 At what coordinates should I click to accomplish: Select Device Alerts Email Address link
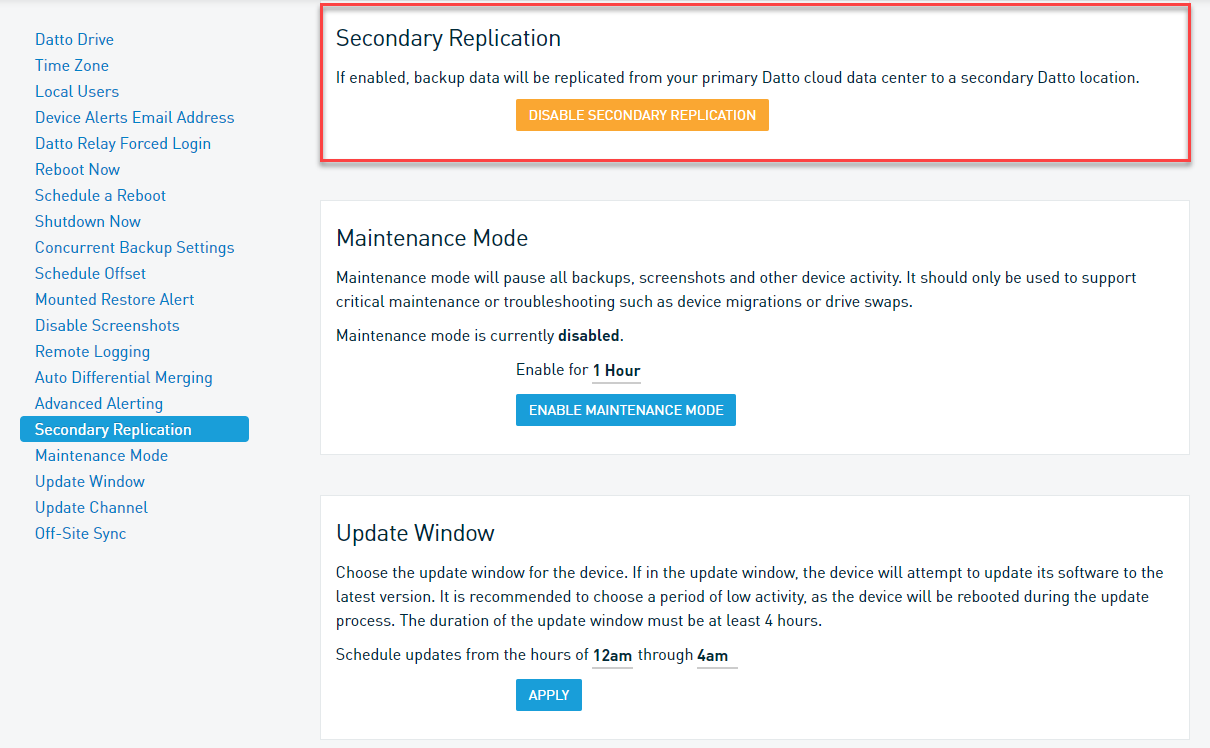pyautogui.click(x=134, y=118)
